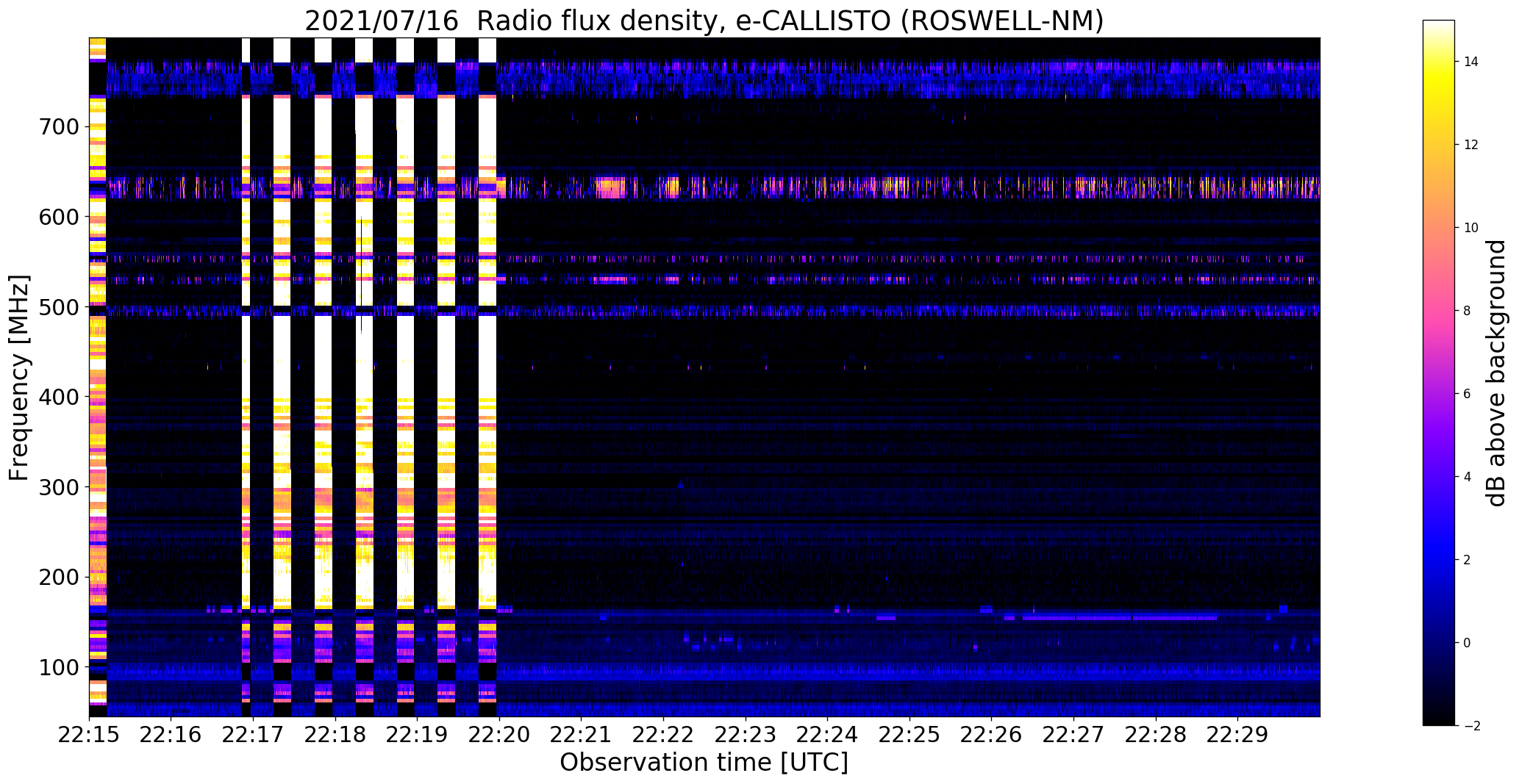Click the 22:22 time tick label
Viewport: 1519px width, 784px height.
coord(663,734)
